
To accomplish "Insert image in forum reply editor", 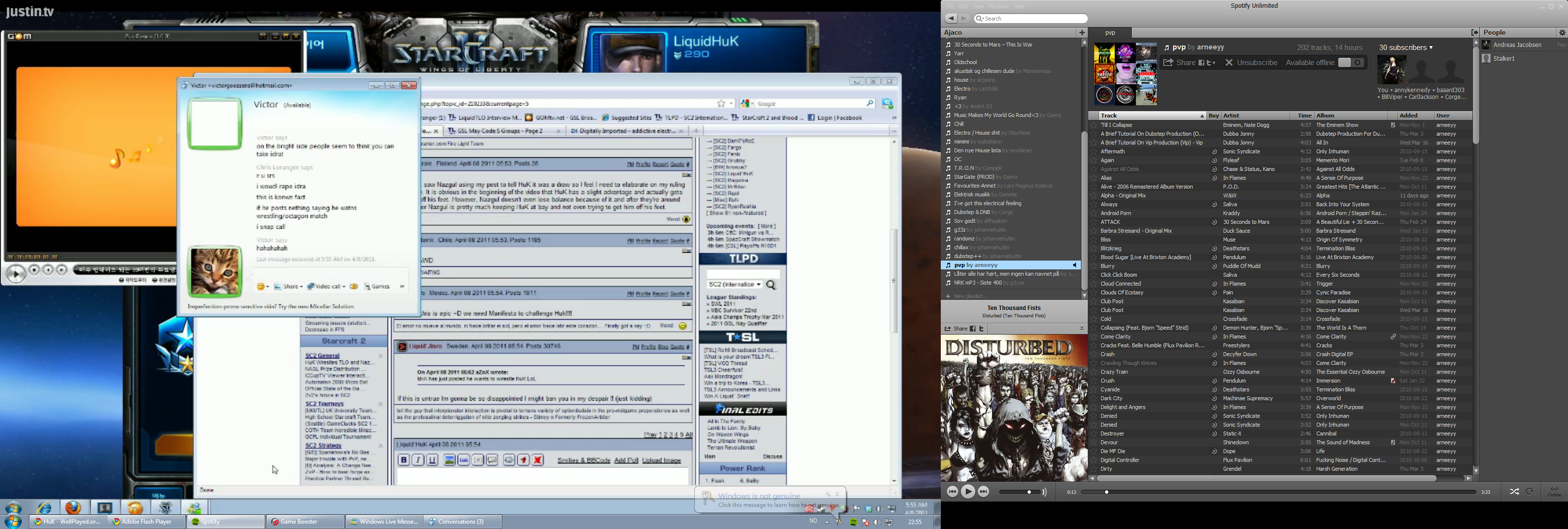I will (449, 460).
